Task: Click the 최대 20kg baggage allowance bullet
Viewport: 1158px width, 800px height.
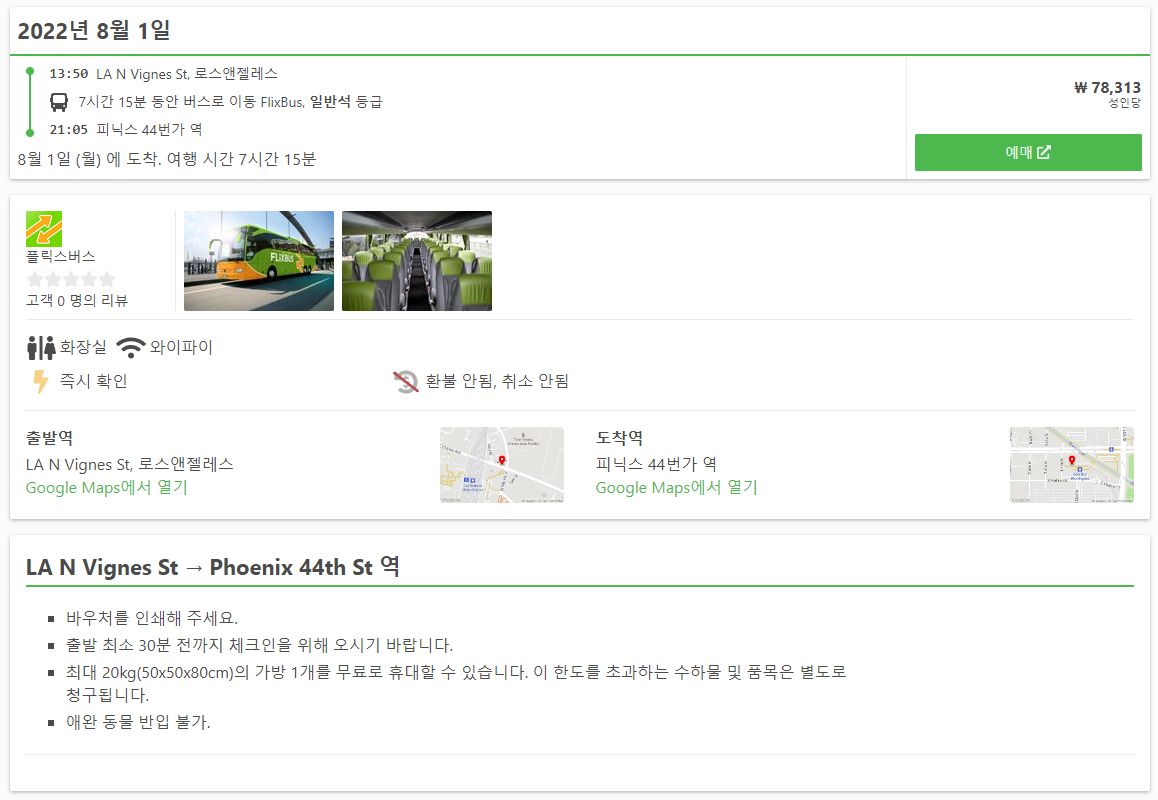Action: point(456,683)
